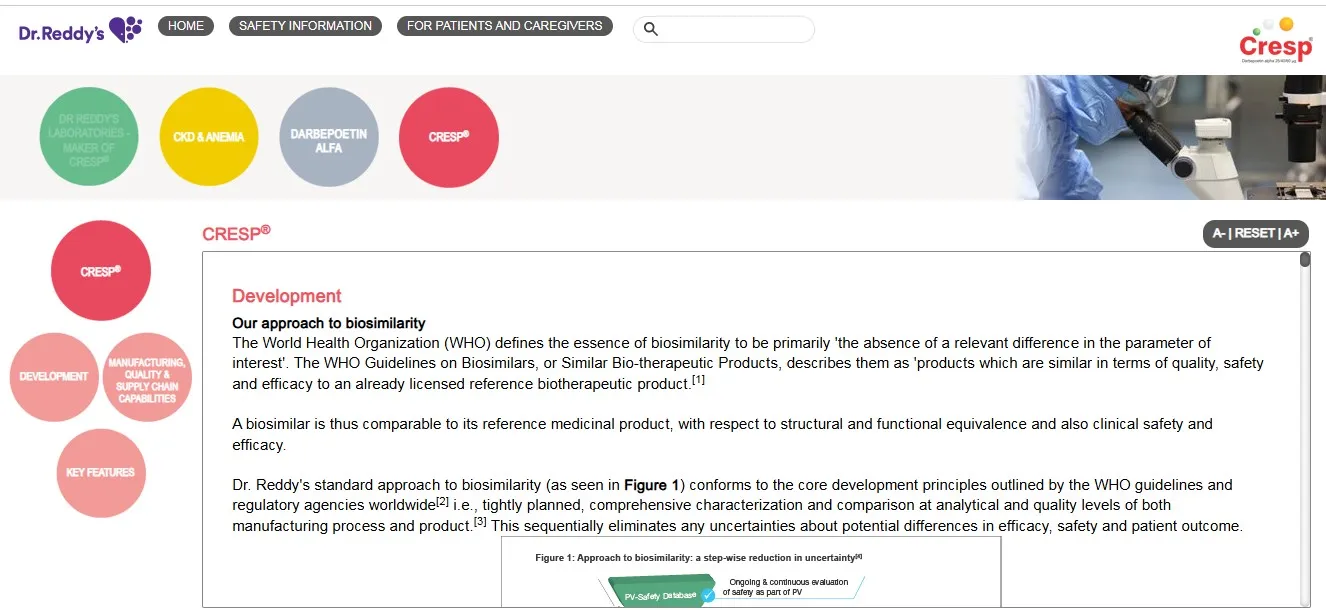Open For Patients and Caregivers menu
Viewport: 1326px width, 610px height.
coord(505,26)
